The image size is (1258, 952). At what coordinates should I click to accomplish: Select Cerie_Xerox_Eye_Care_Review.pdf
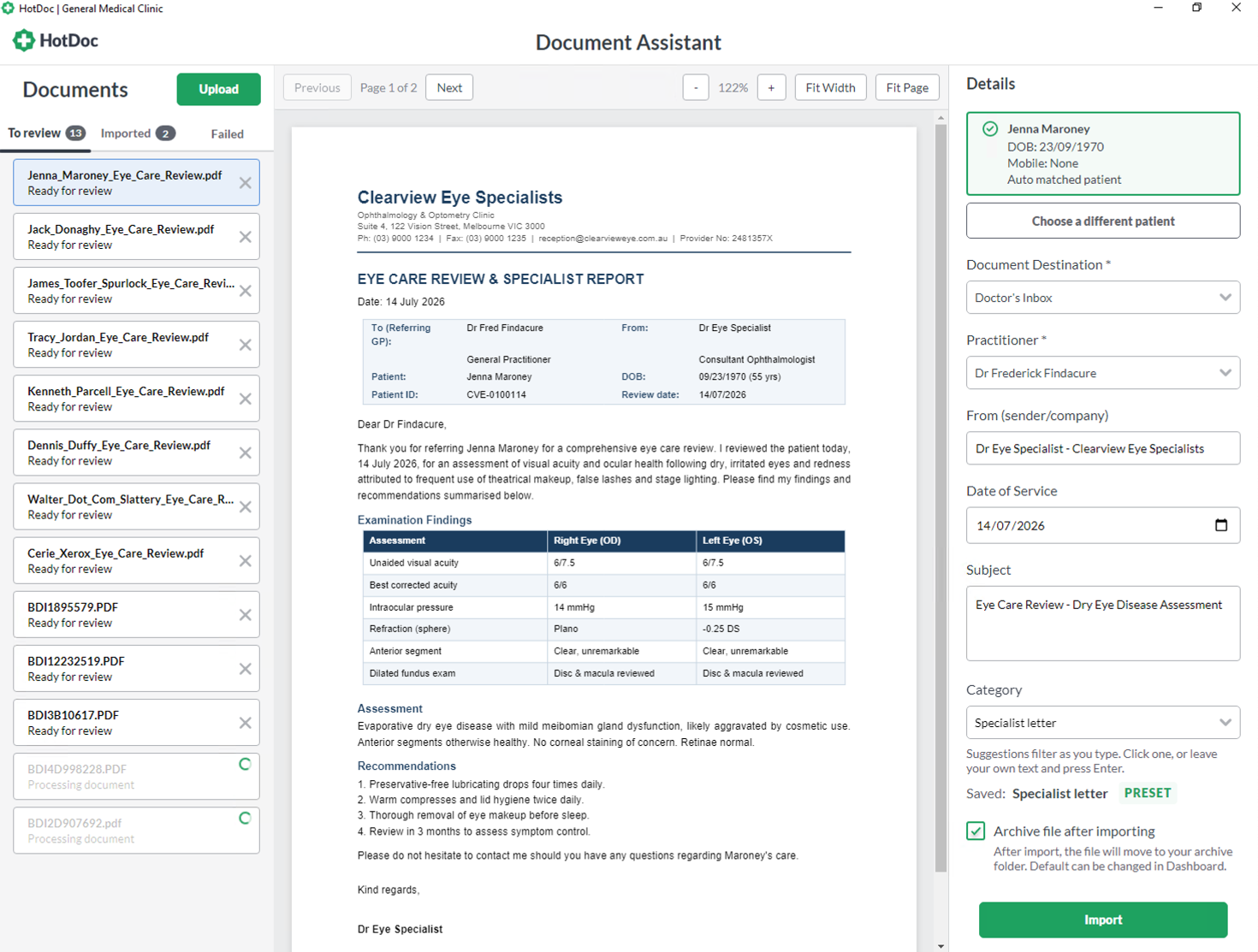coord(136,561)
